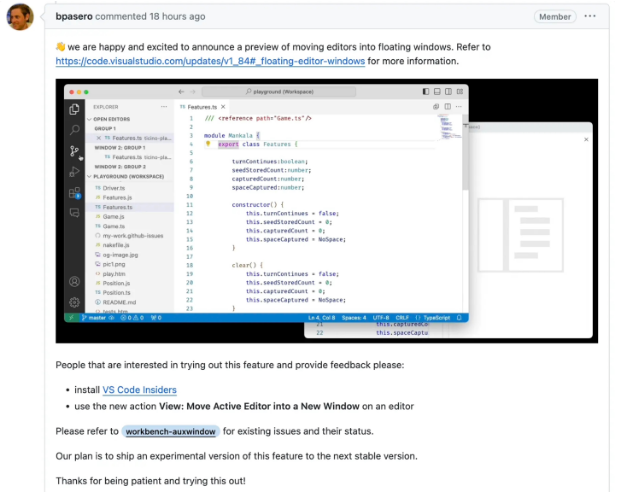The image size is (620, 492).
Task: Open the Run and Debug view icon
Action: [x=74, y=172]
